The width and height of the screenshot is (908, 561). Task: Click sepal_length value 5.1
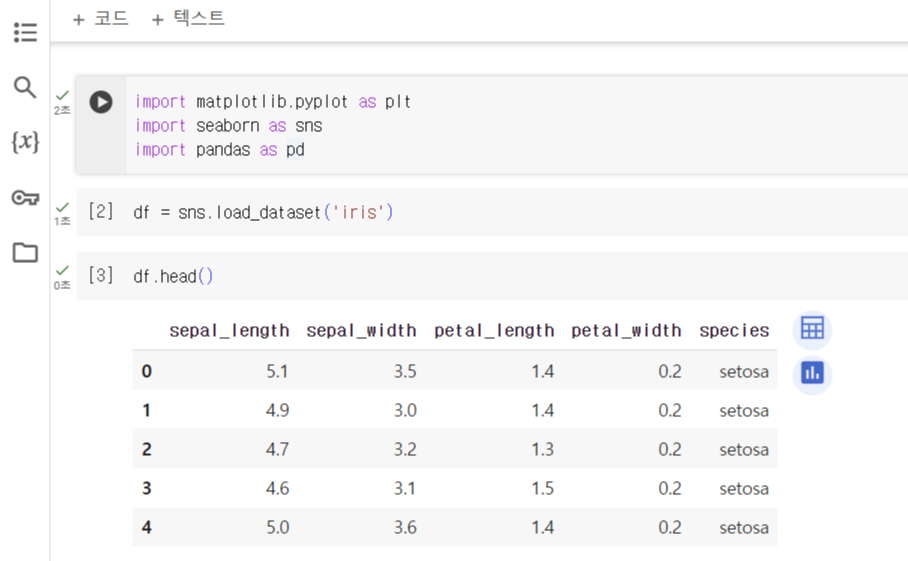tap(277, 371)
